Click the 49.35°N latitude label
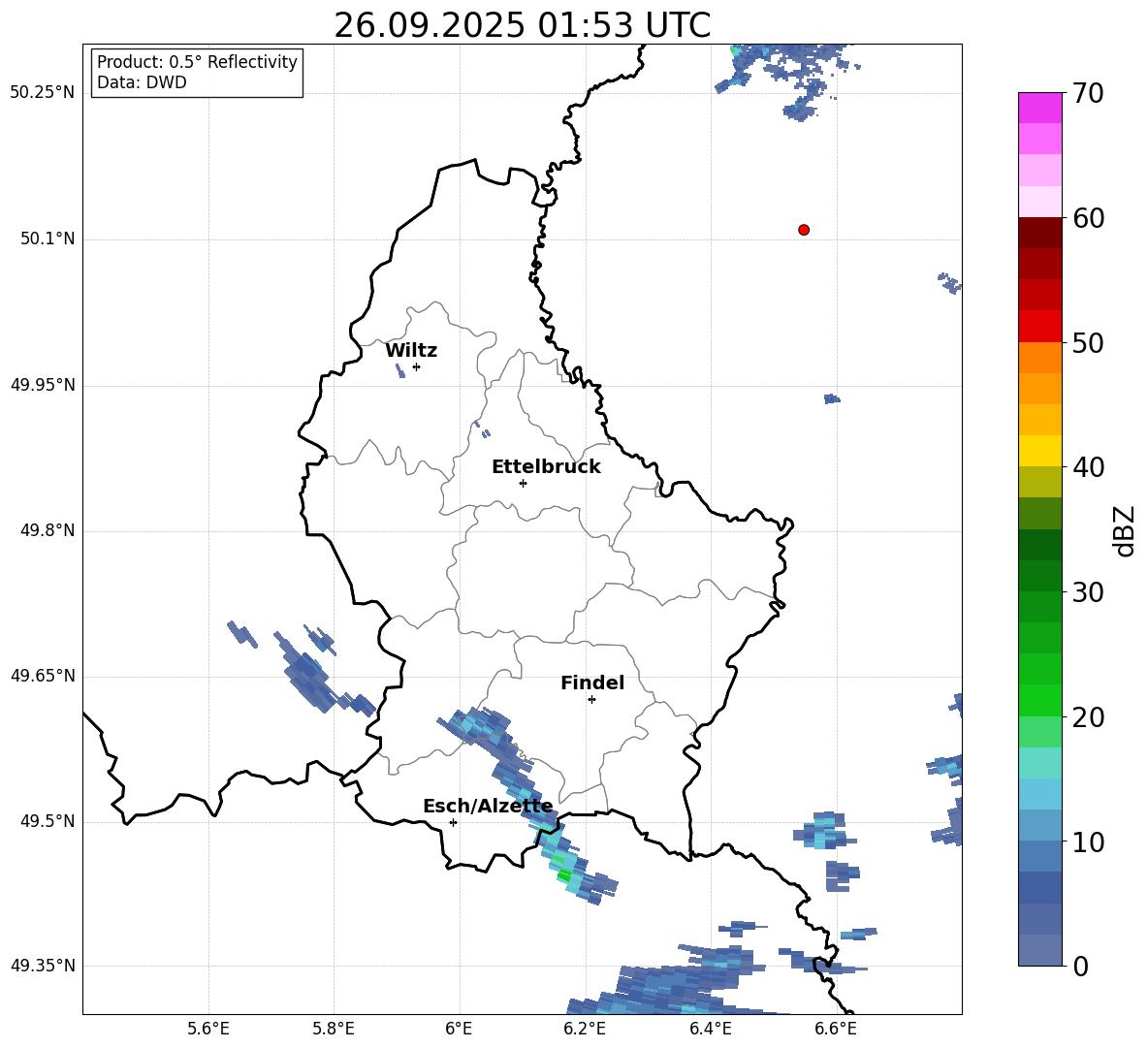Screen dimensions: 1148x1048 click(43, 966)
